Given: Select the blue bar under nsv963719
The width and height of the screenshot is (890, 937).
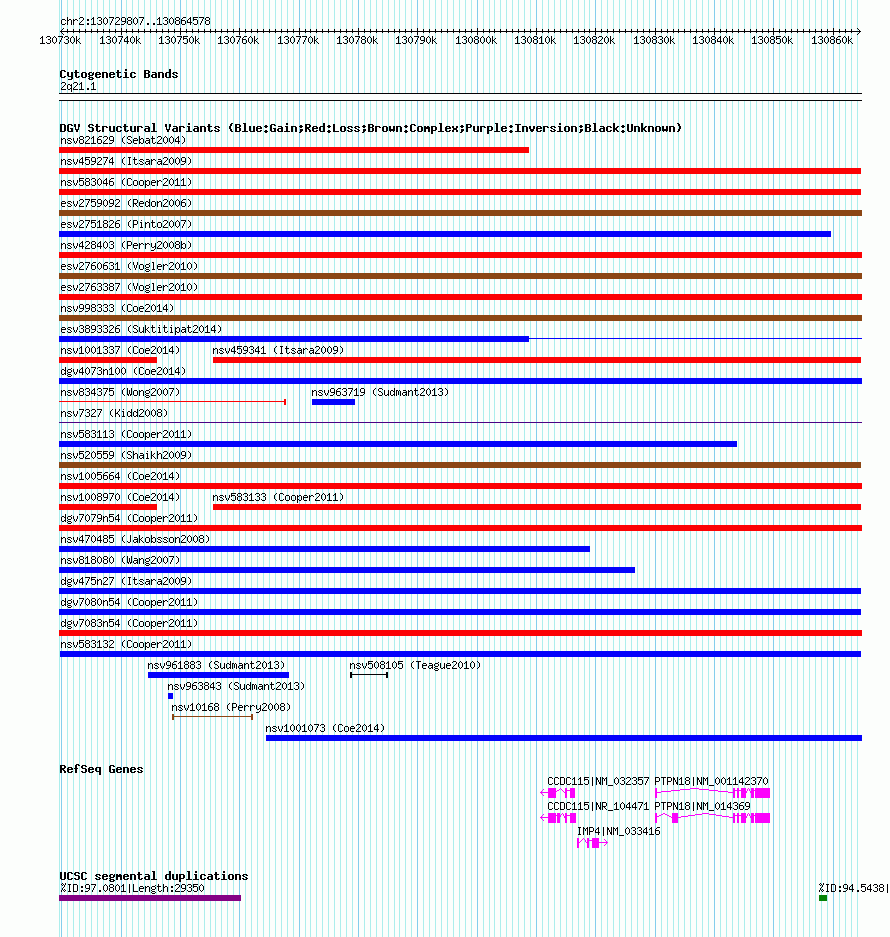Looking at the screenshot, I should tap(334, 402).
